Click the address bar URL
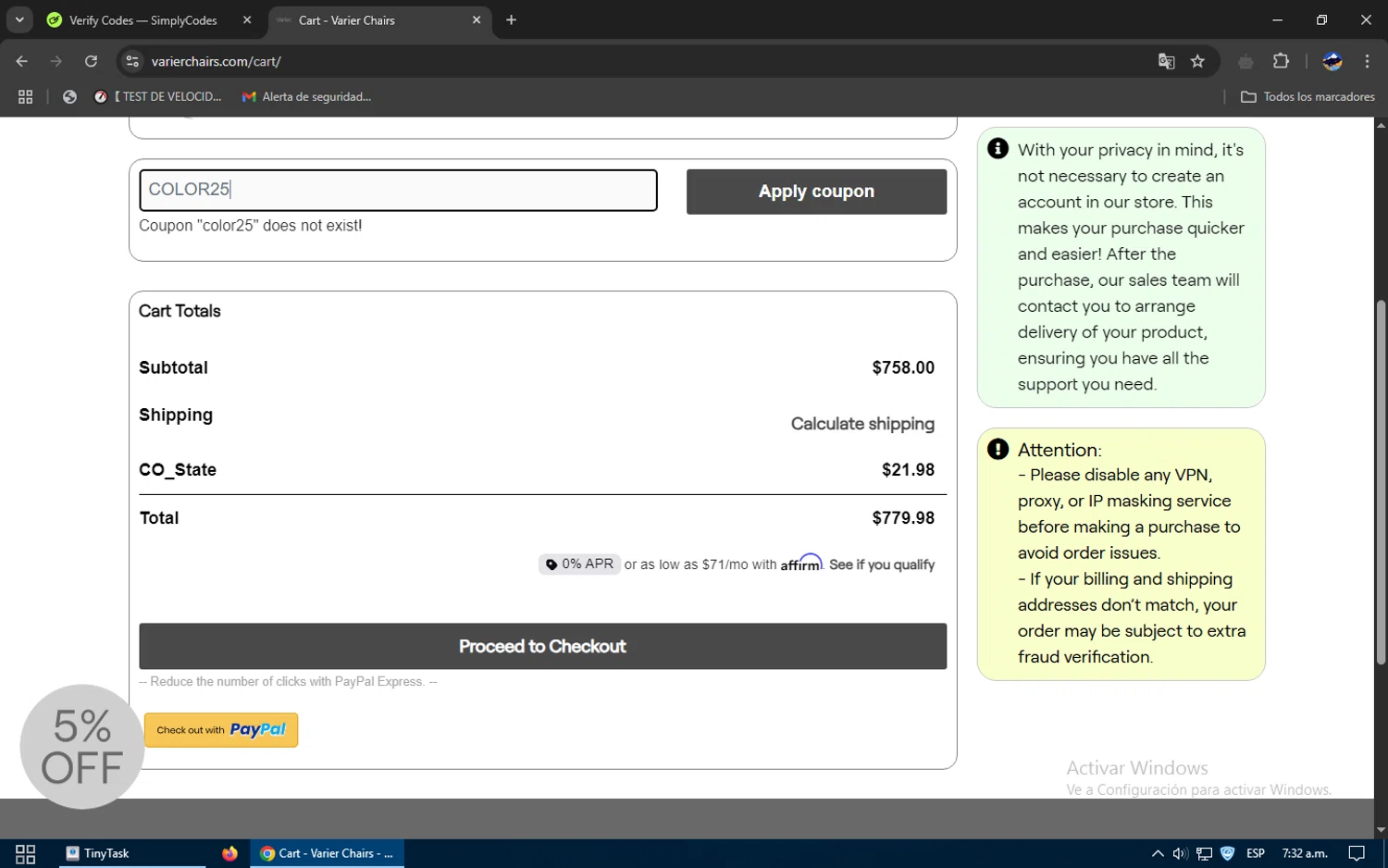The image size is (1388, 868). [x=217, y=61]
